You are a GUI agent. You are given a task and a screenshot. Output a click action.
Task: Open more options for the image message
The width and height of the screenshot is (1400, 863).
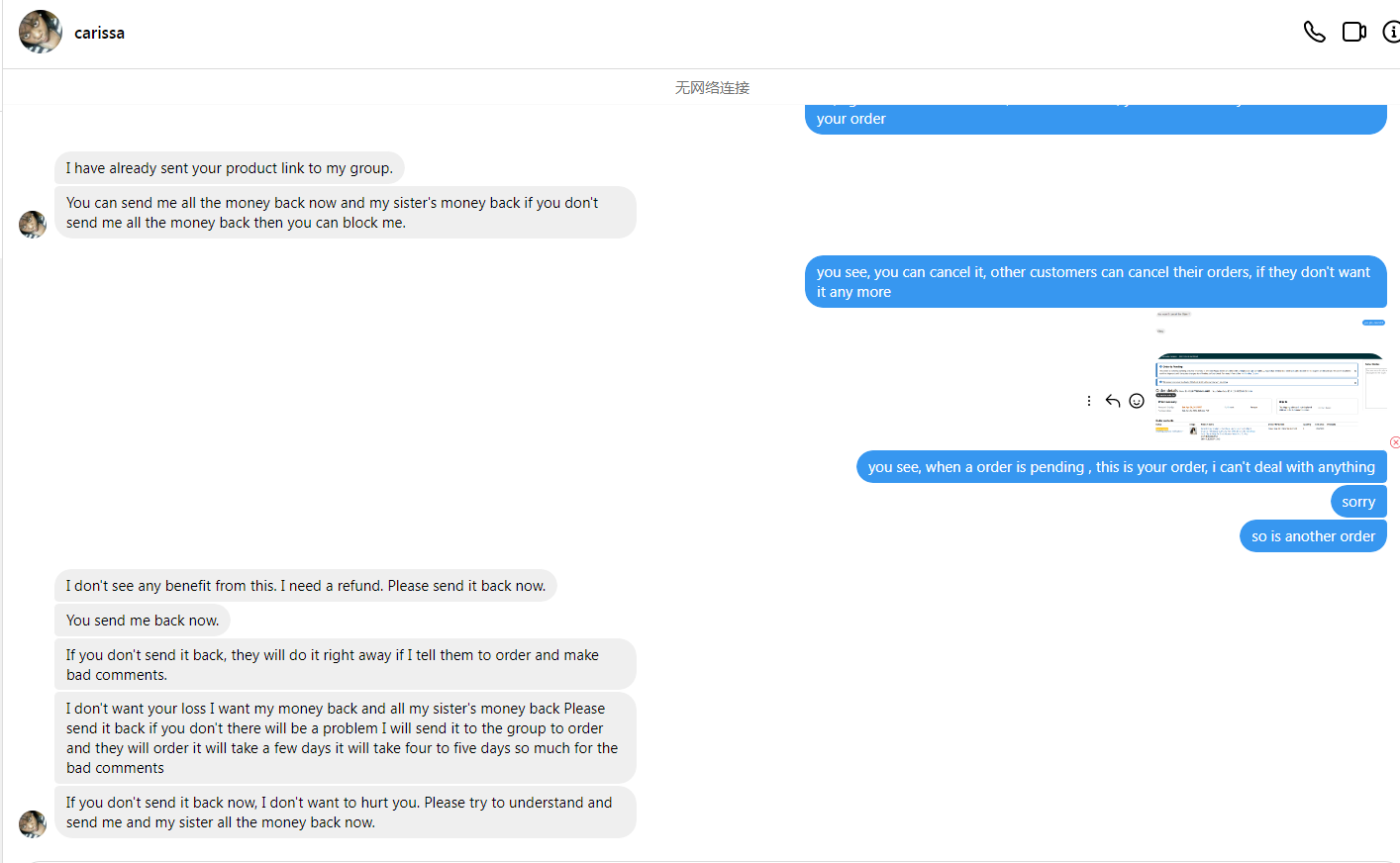click(1089, 401)
